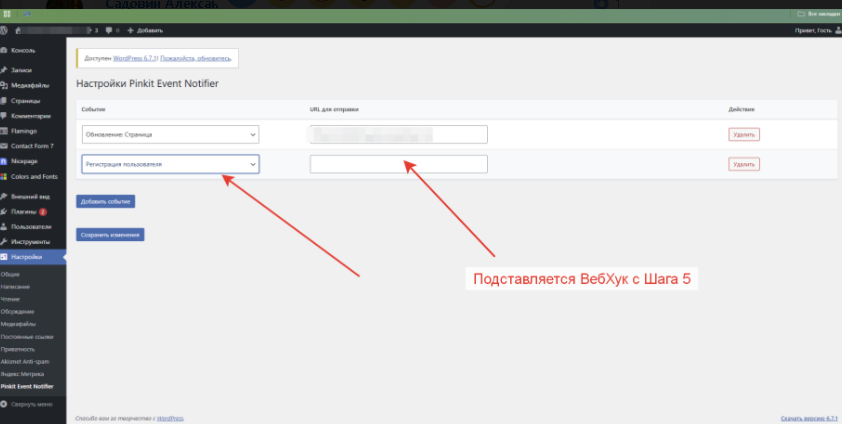Click the red plugins update badge
The image size is (842, 424).
tap(43, 212)
